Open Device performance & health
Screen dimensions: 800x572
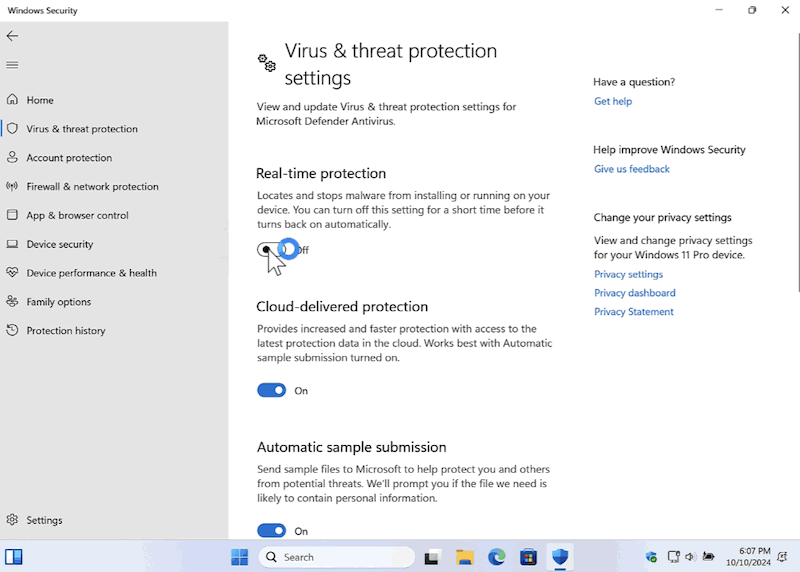pos(114,272)
